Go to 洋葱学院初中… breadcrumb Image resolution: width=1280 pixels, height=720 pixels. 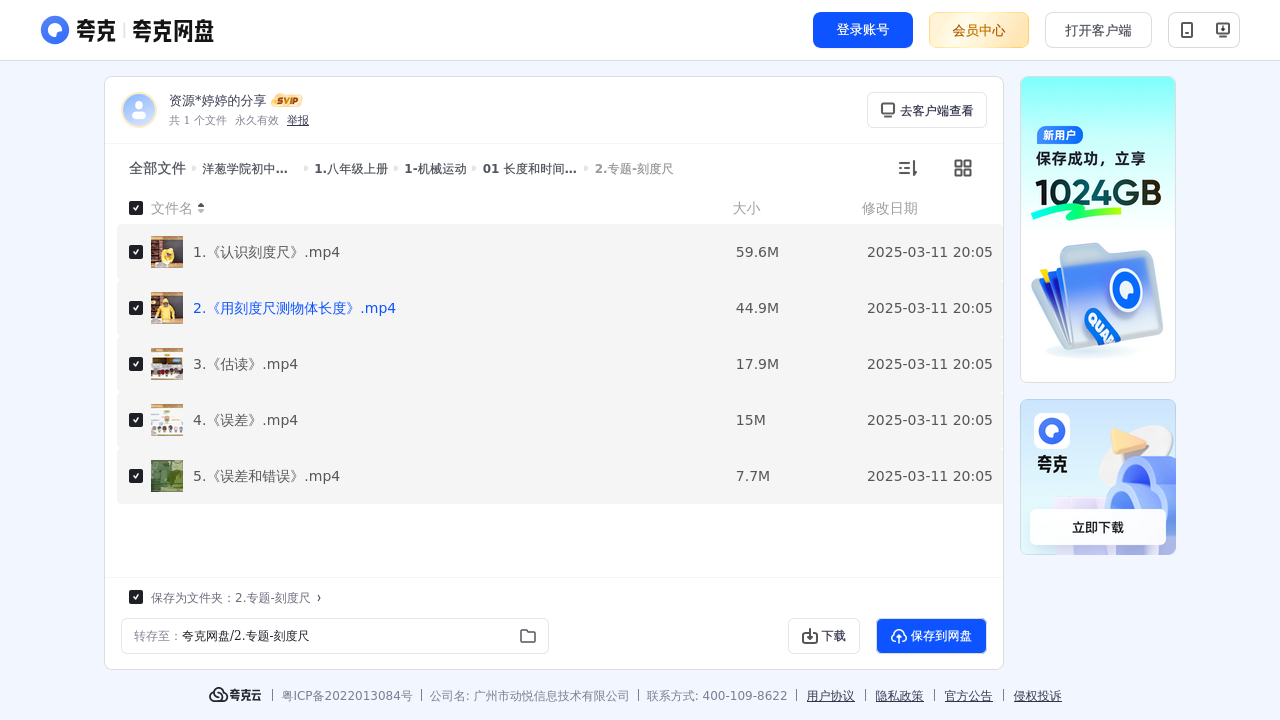pos(245,169)
